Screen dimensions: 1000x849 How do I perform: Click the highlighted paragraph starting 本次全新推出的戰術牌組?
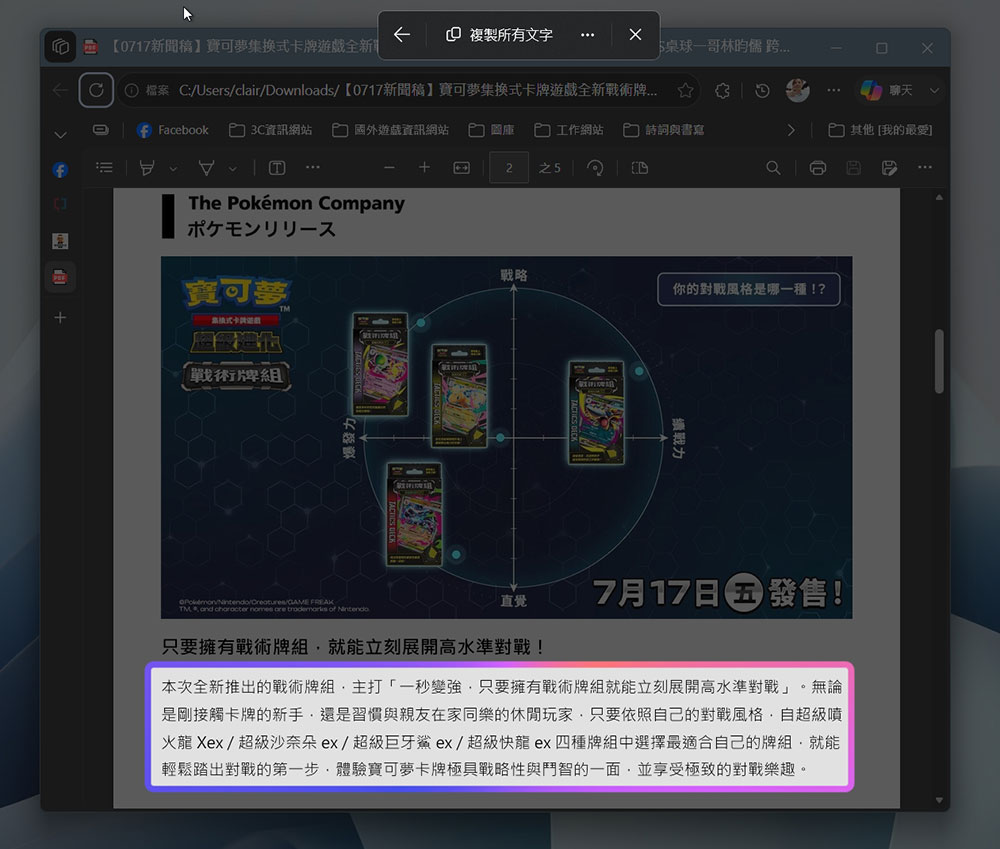pos(501,727)
